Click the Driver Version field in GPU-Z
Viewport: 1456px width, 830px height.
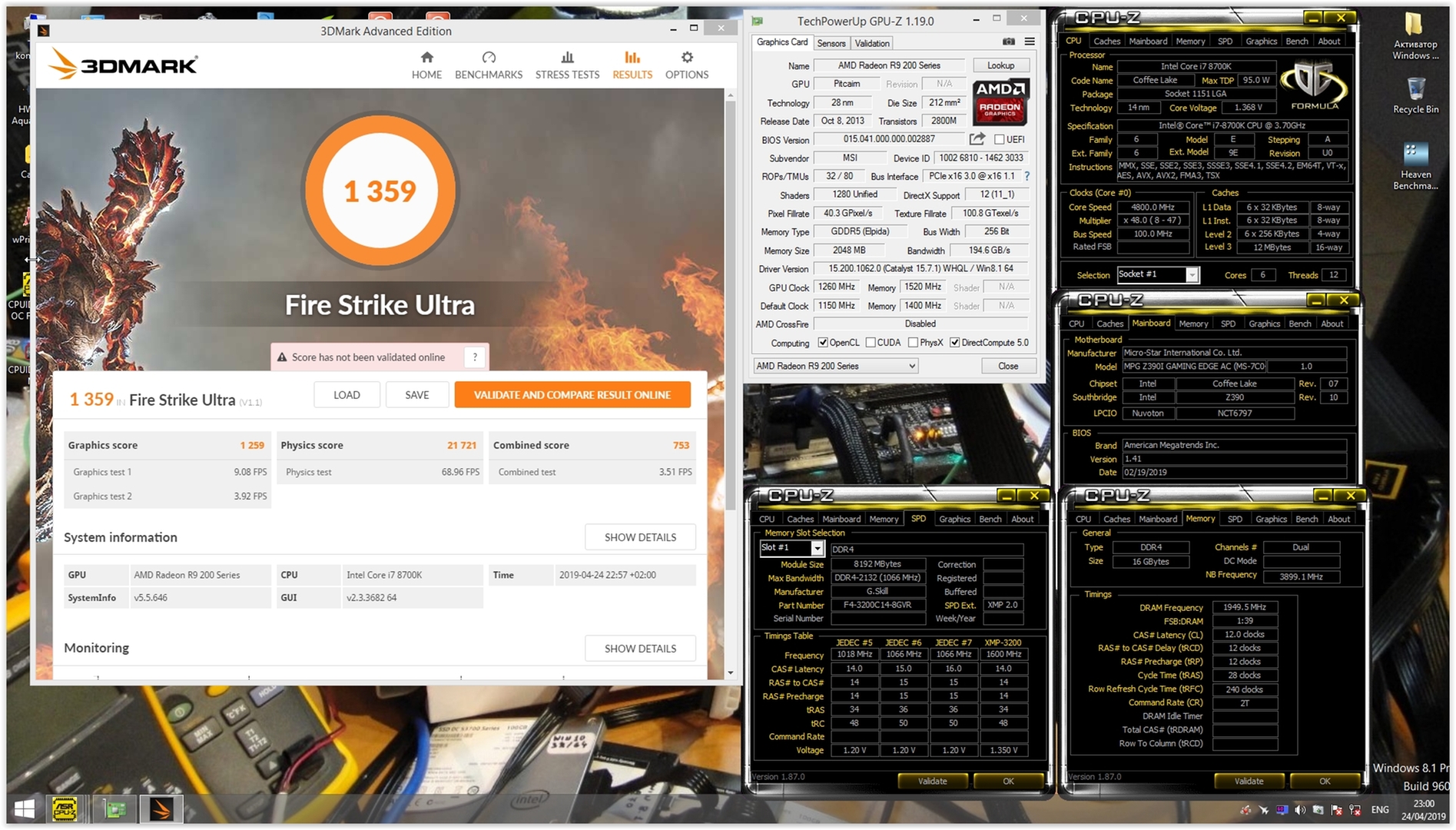(x=920, y=269)
